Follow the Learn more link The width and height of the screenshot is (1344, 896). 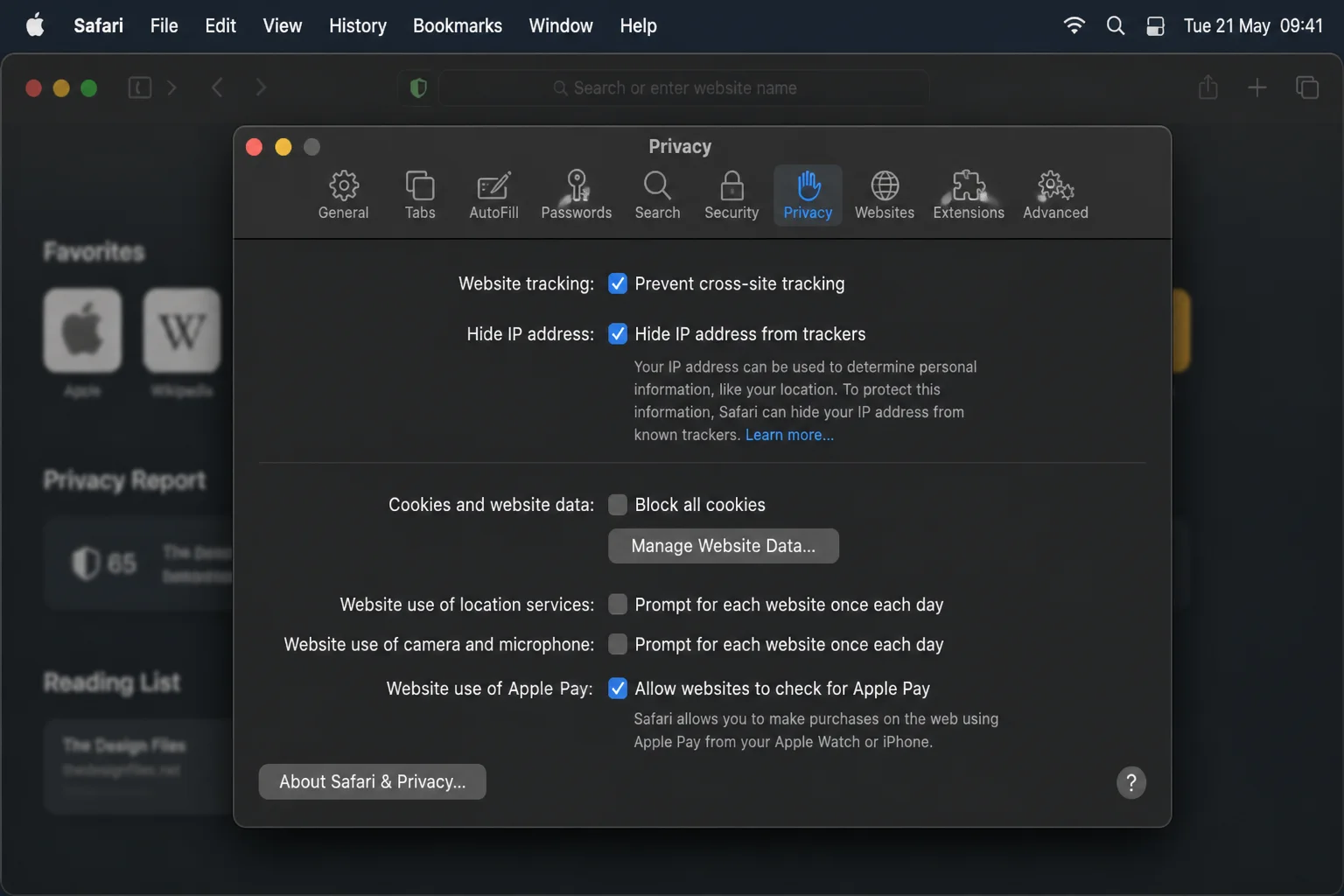[789, 435]
